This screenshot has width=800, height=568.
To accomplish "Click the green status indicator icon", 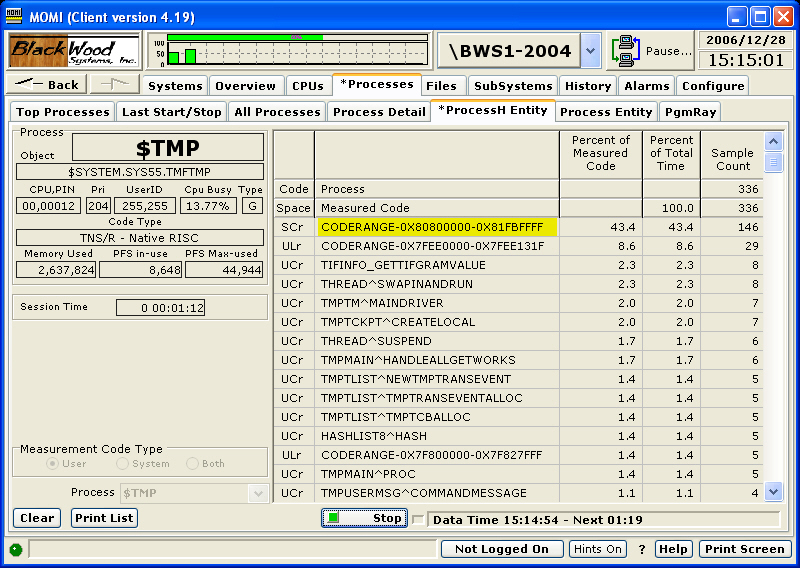I will [16, 550].
